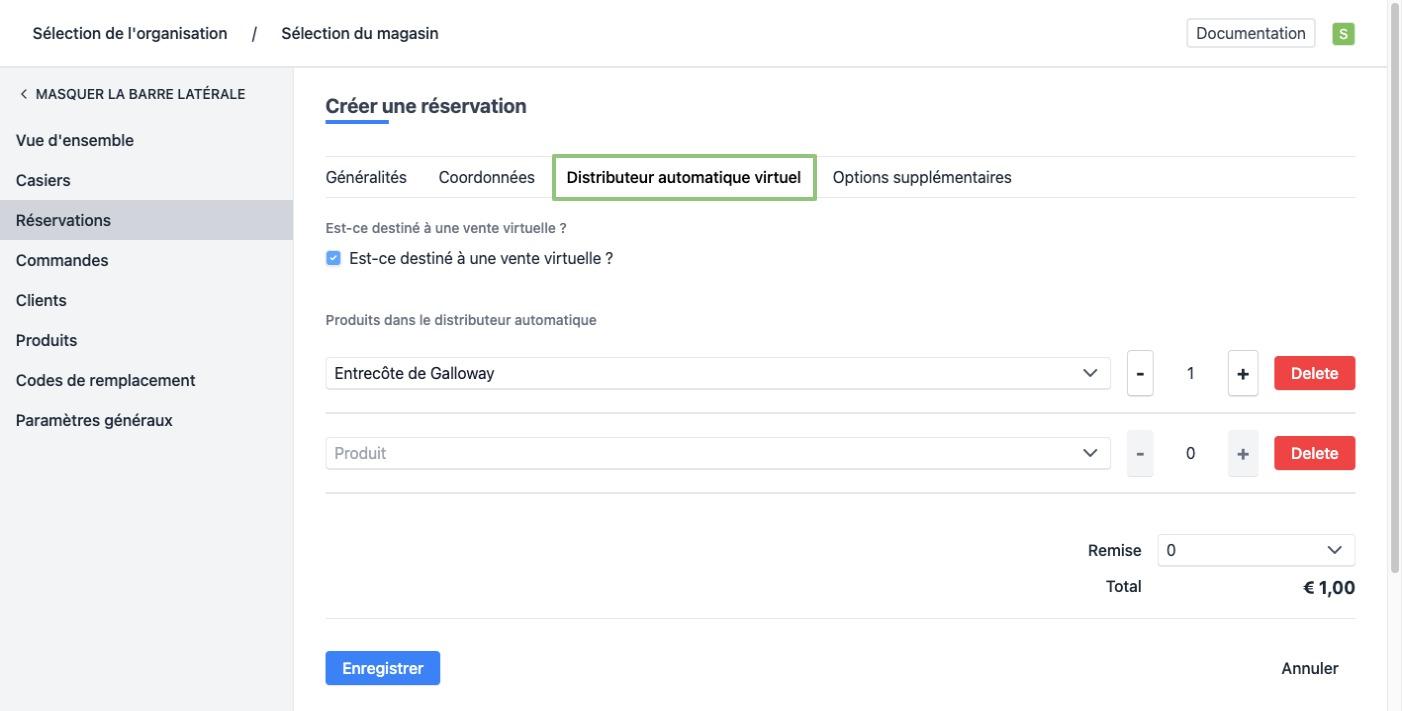Delete the Entrecôte de Galloway product row
Image resolution: width=1402 pixels, height=711 pixels.
(x=1314, y=373)
